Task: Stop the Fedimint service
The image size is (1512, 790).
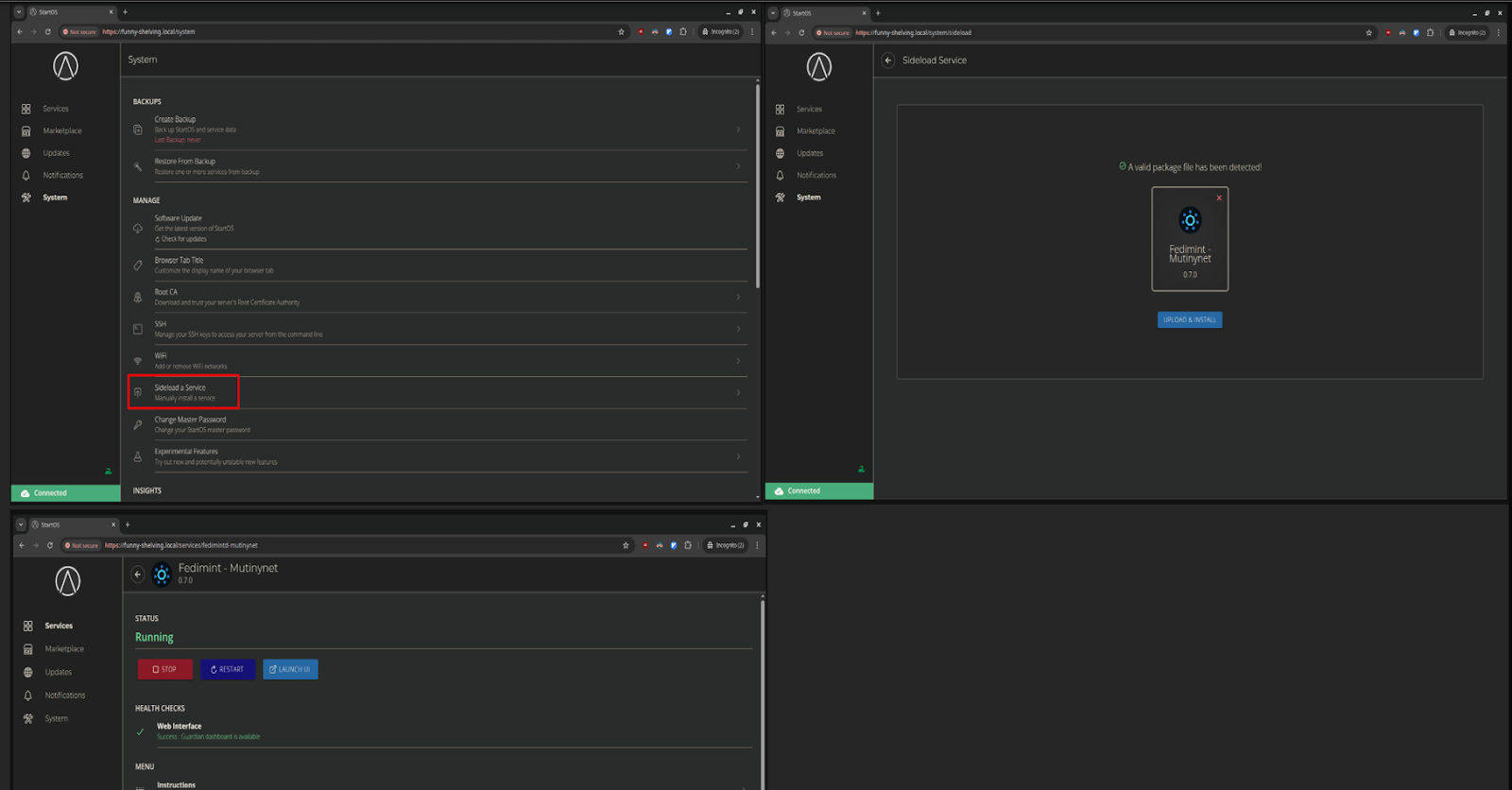Action: (165, 669)
